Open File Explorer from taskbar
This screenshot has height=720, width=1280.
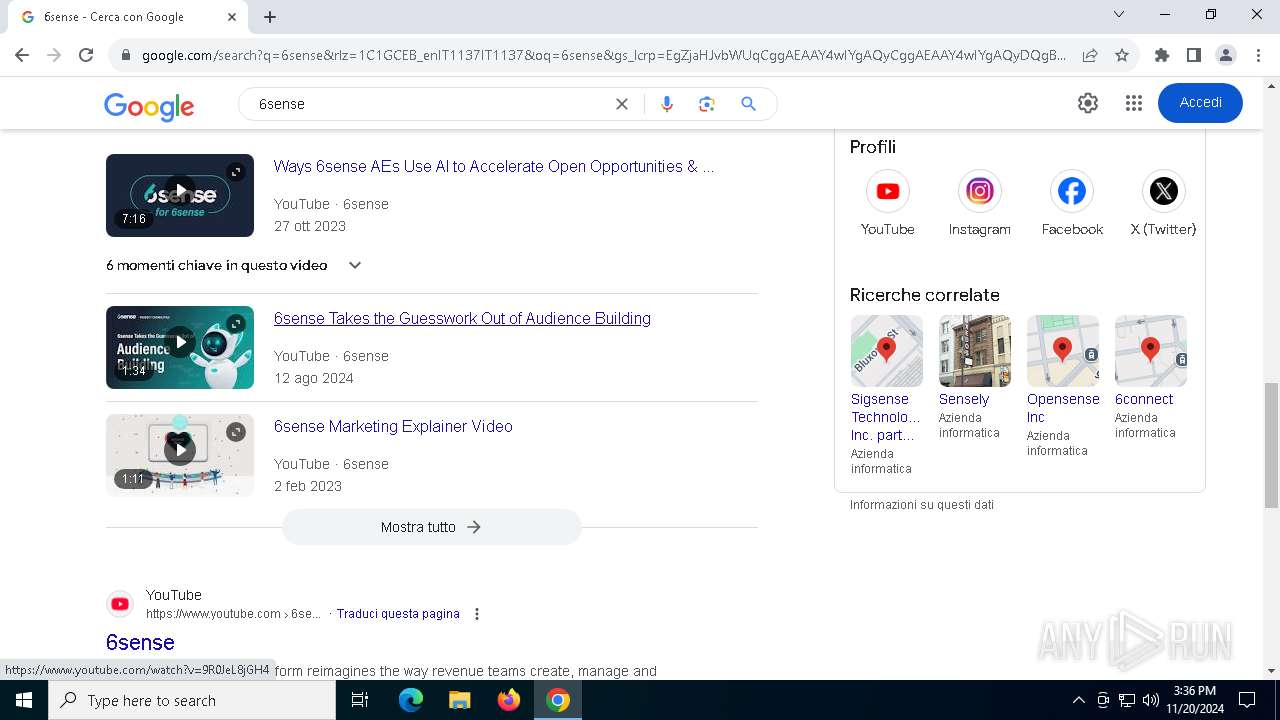coord(460,700)
